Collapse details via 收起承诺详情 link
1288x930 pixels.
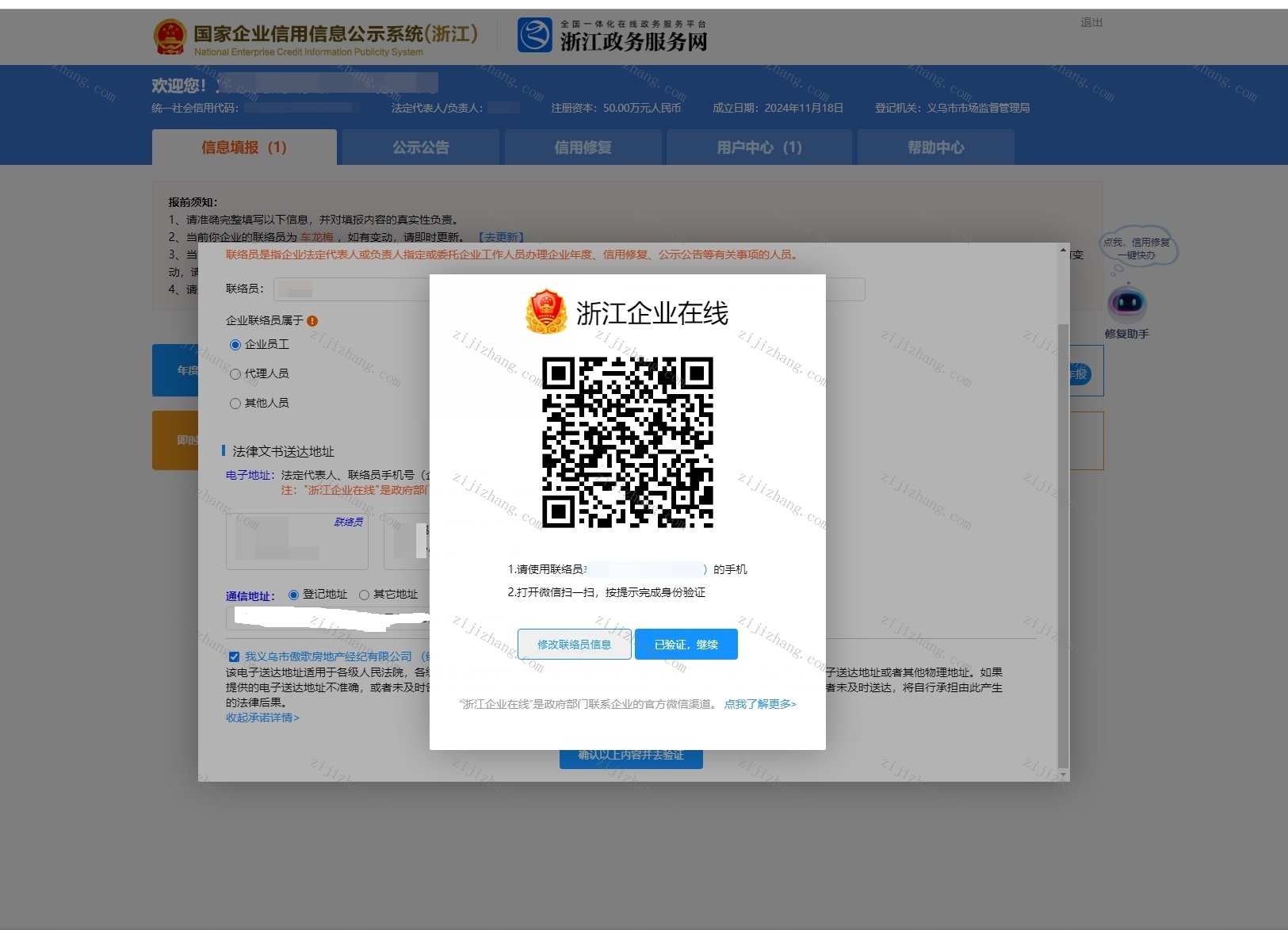(262, 718)
